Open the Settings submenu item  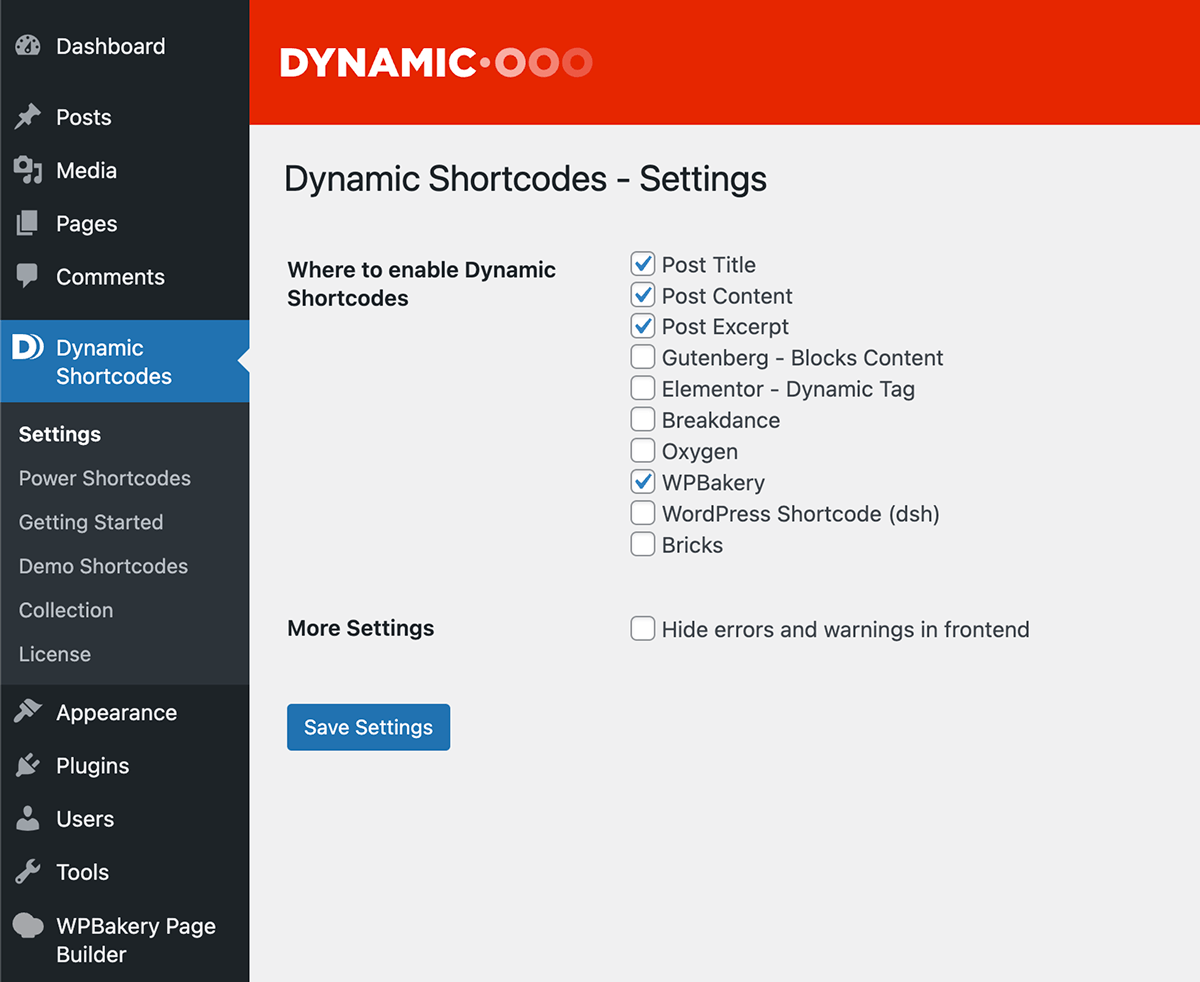pyautogui.click(x=60, y=434)
